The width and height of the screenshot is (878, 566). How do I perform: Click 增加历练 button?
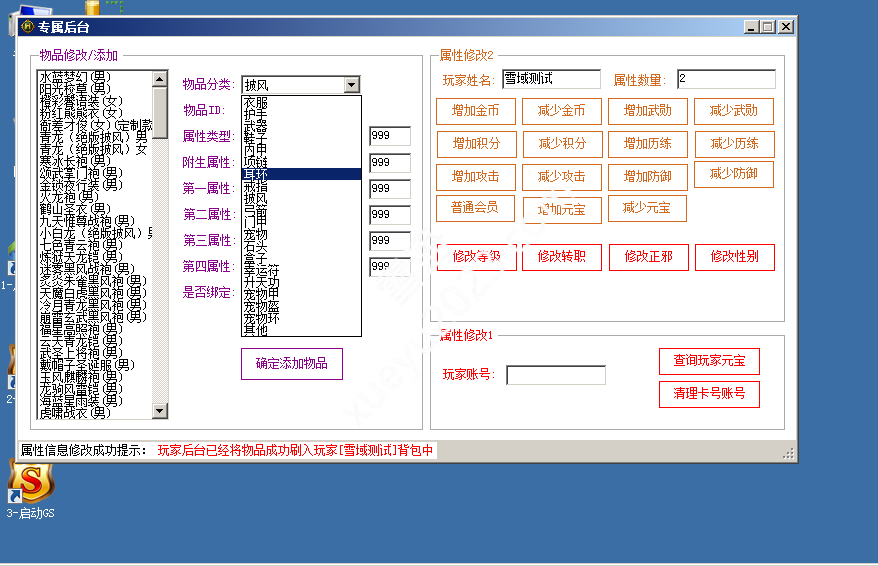click(x=648, y=144)
